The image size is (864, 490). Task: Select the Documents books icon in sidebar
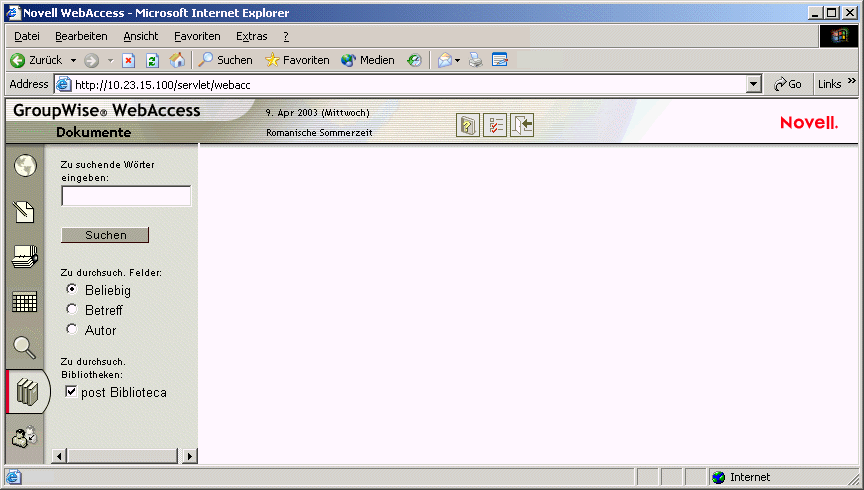point(27,392)
